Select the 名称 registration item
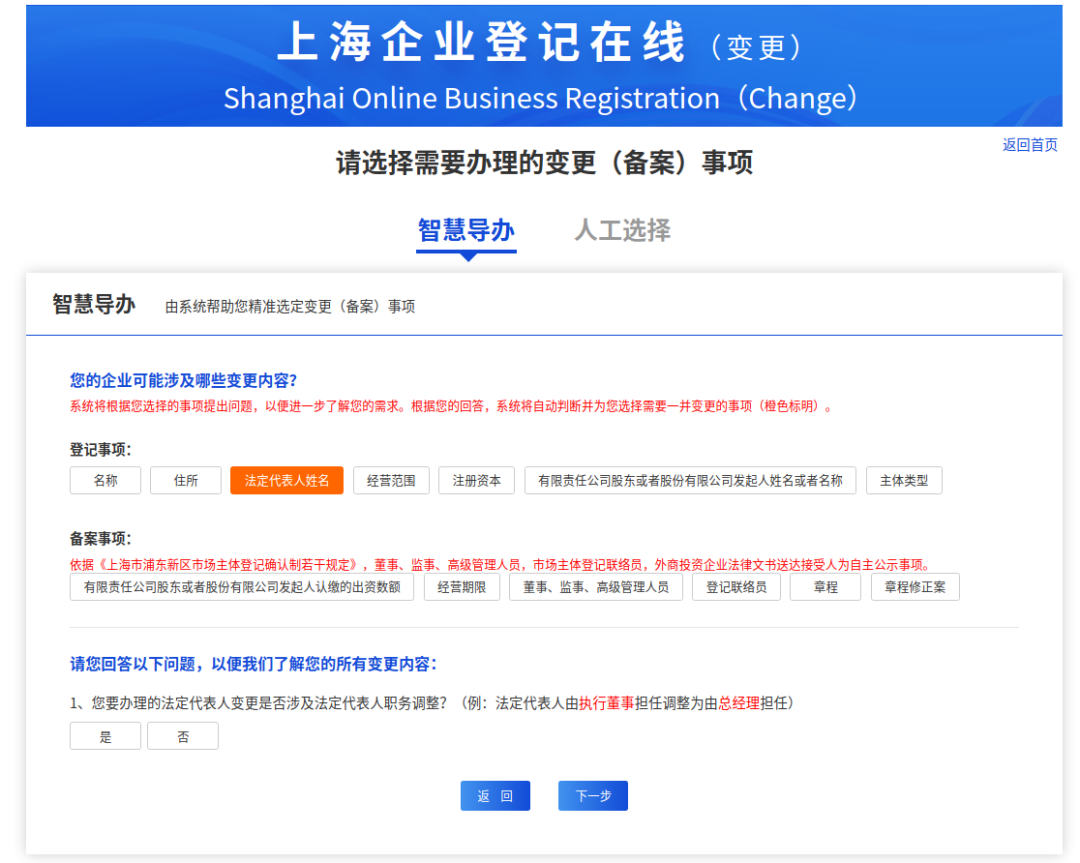Viewport: 1080px width, 863px height. click(105, 481)
